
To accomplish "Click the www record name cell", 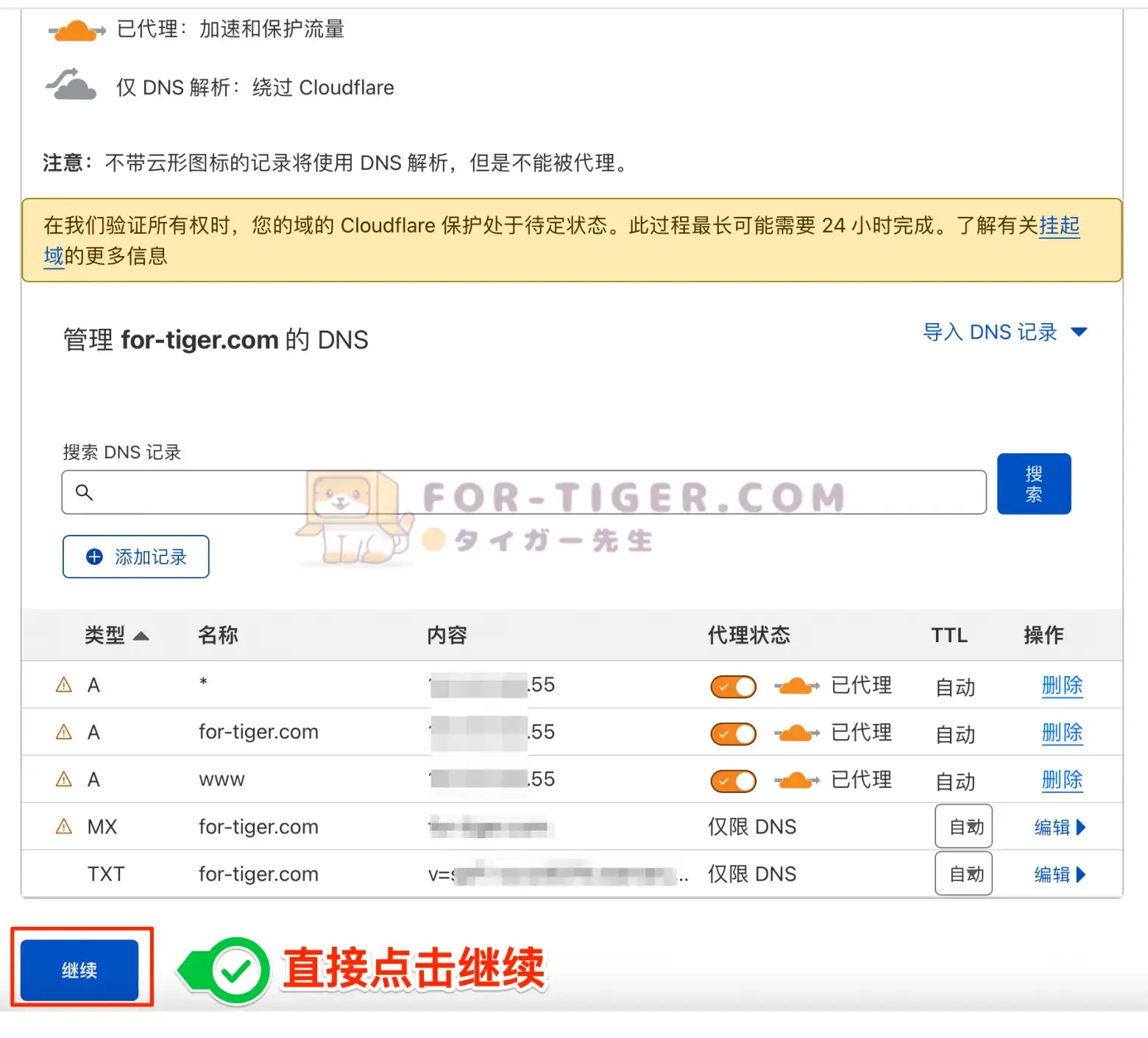I will 222,780.
